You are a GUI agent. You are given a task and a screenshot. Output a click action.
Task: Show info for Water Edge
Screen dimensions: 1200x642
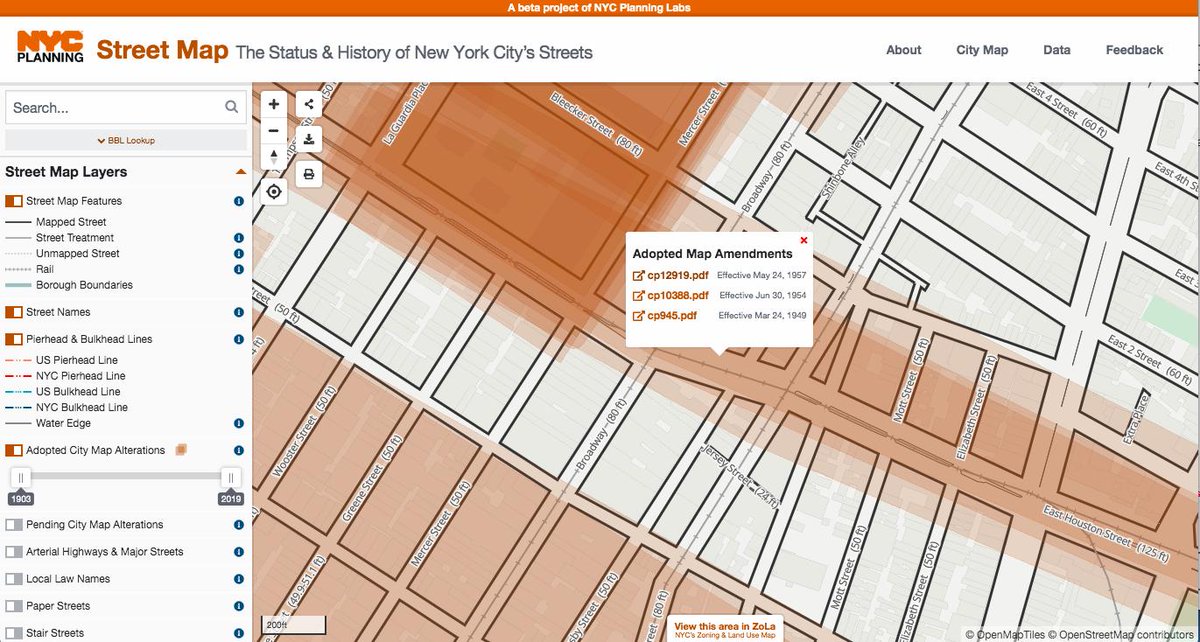pyautogui.click(x=239, y=424)
